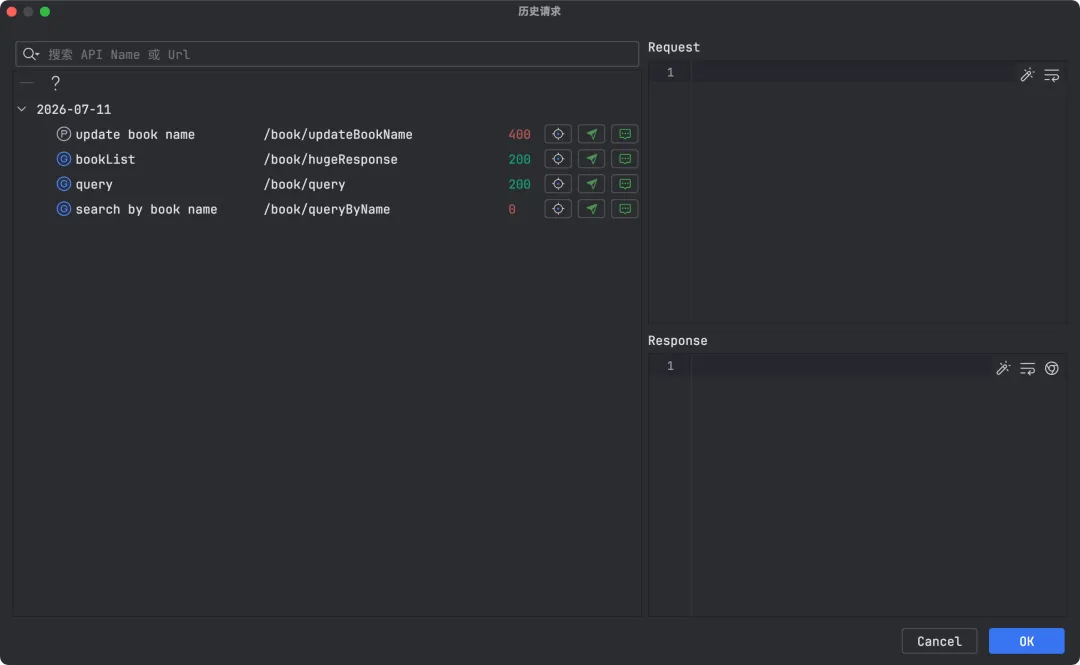1080x665 pixels.
Task: Click the format wand in Response panel
Action: point(1003,368)
